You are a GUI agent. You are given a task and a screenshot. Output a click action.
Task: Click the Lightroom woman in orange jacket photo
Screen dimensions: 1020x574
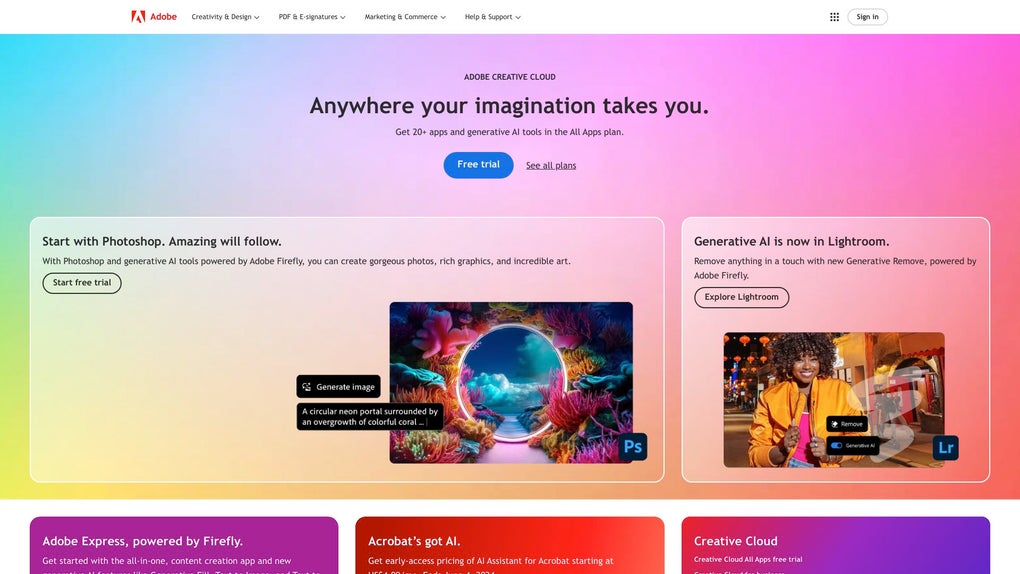click(x=834, y=400)
